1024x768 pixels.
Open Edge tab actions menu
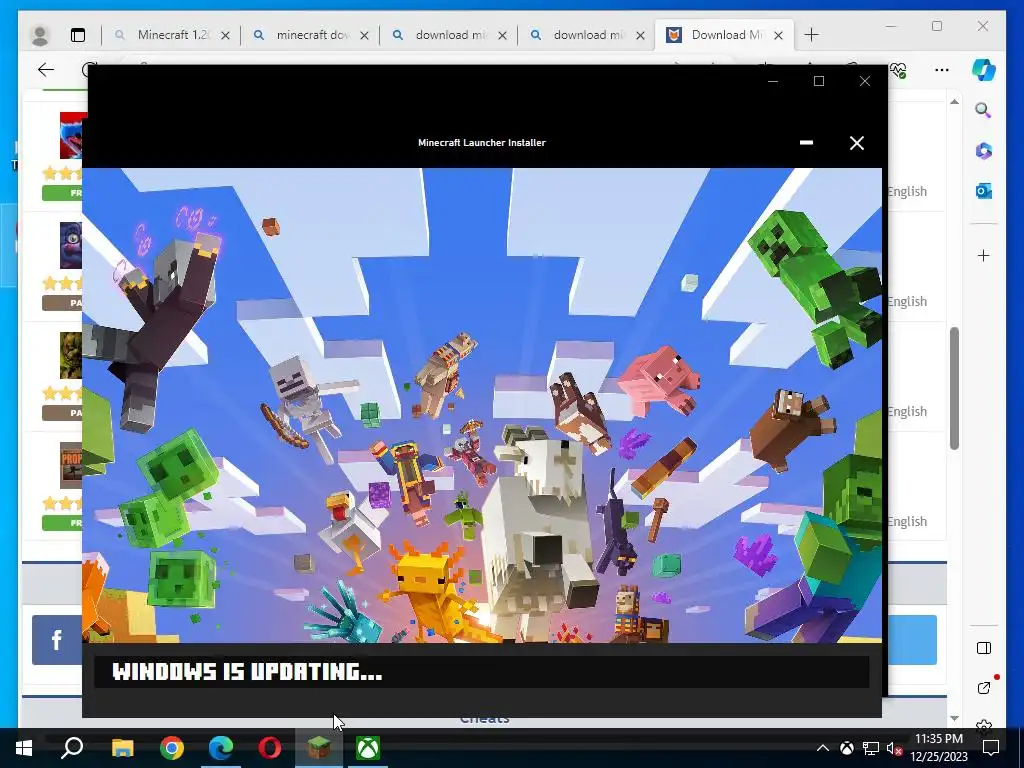coord(78,35)
